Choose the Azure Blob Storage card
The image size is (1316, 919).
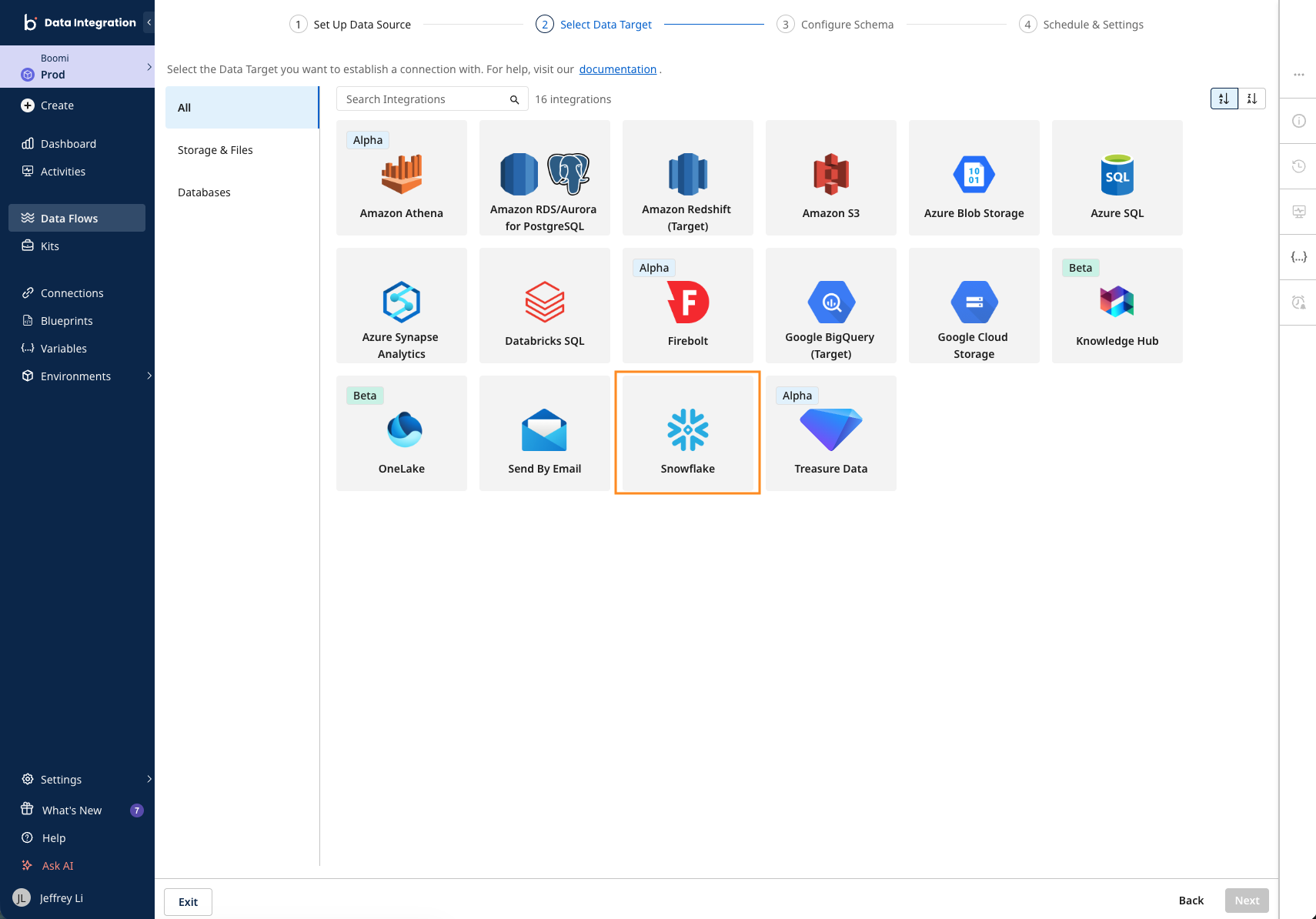coord(974,178)
